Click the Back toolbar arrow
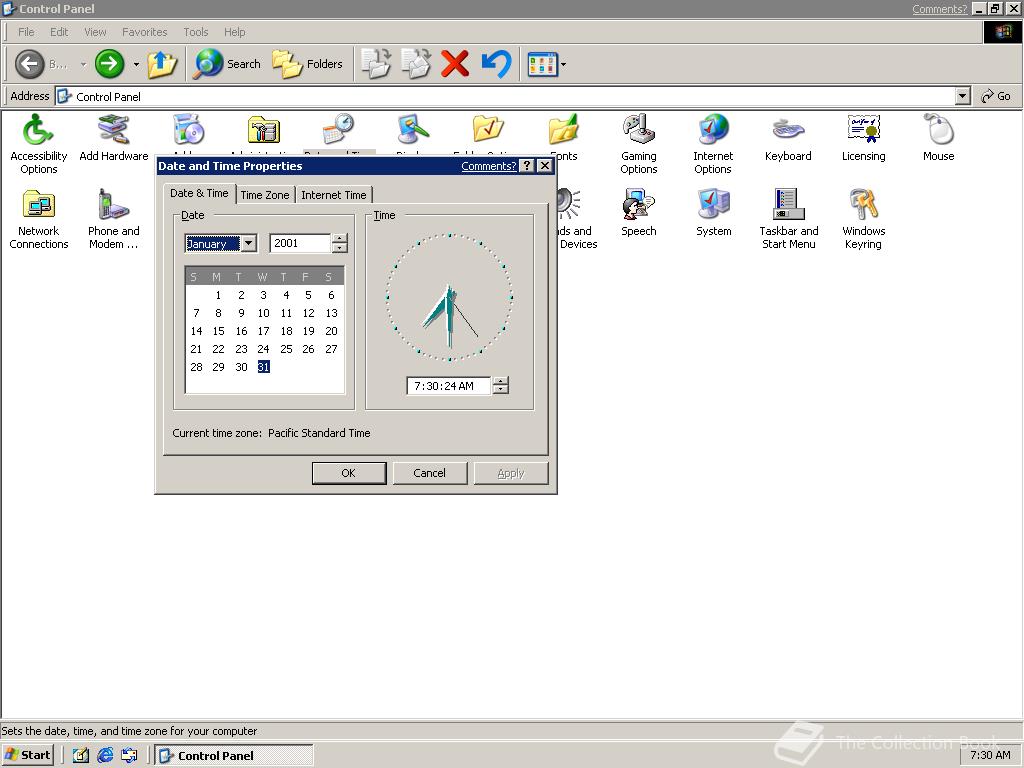The width and height of the screenshot is (1024, 768). coord(30,64)
